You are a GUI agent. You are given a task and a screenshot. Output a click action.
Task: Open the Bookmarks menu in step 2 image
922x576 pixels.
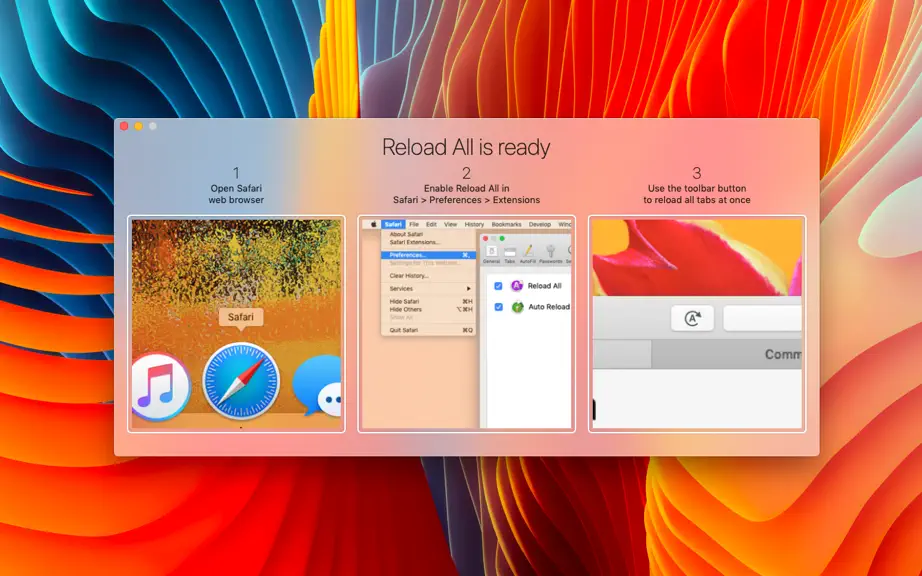506,225
